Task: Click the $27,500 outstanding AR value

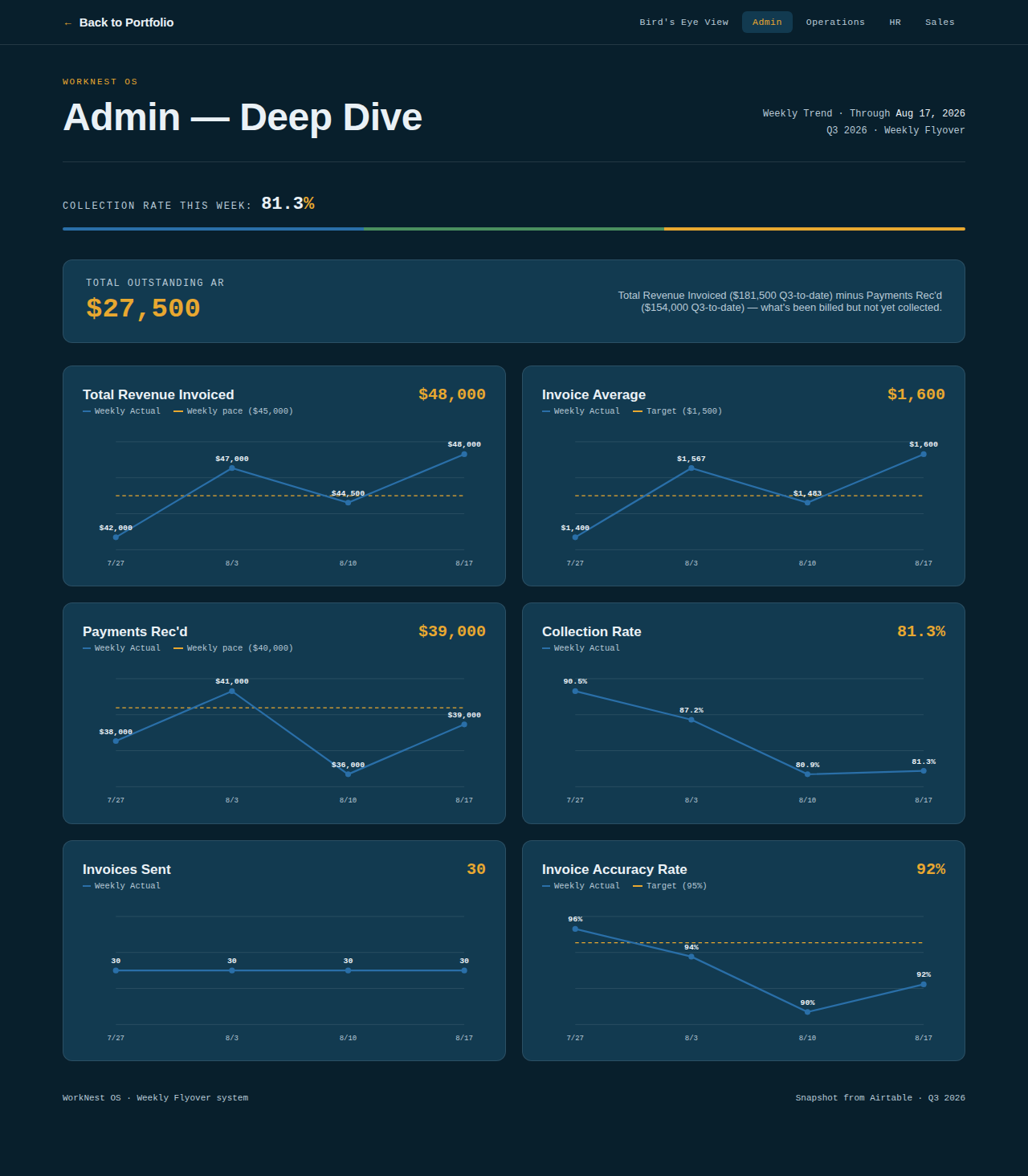Action: pos(143,308)
